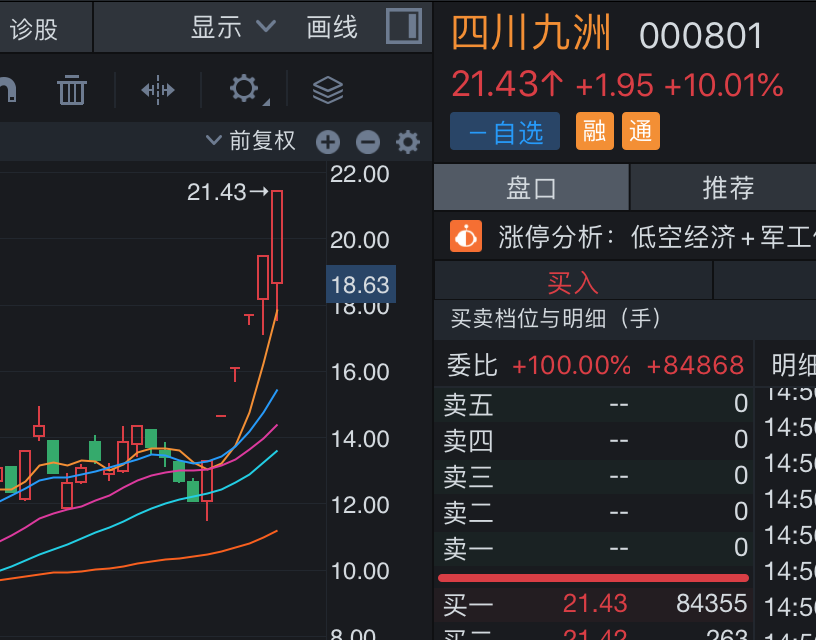Viewport: 816px width, 640px height.
Task: Open the 诊股 menu item
Action: (34, 28)
